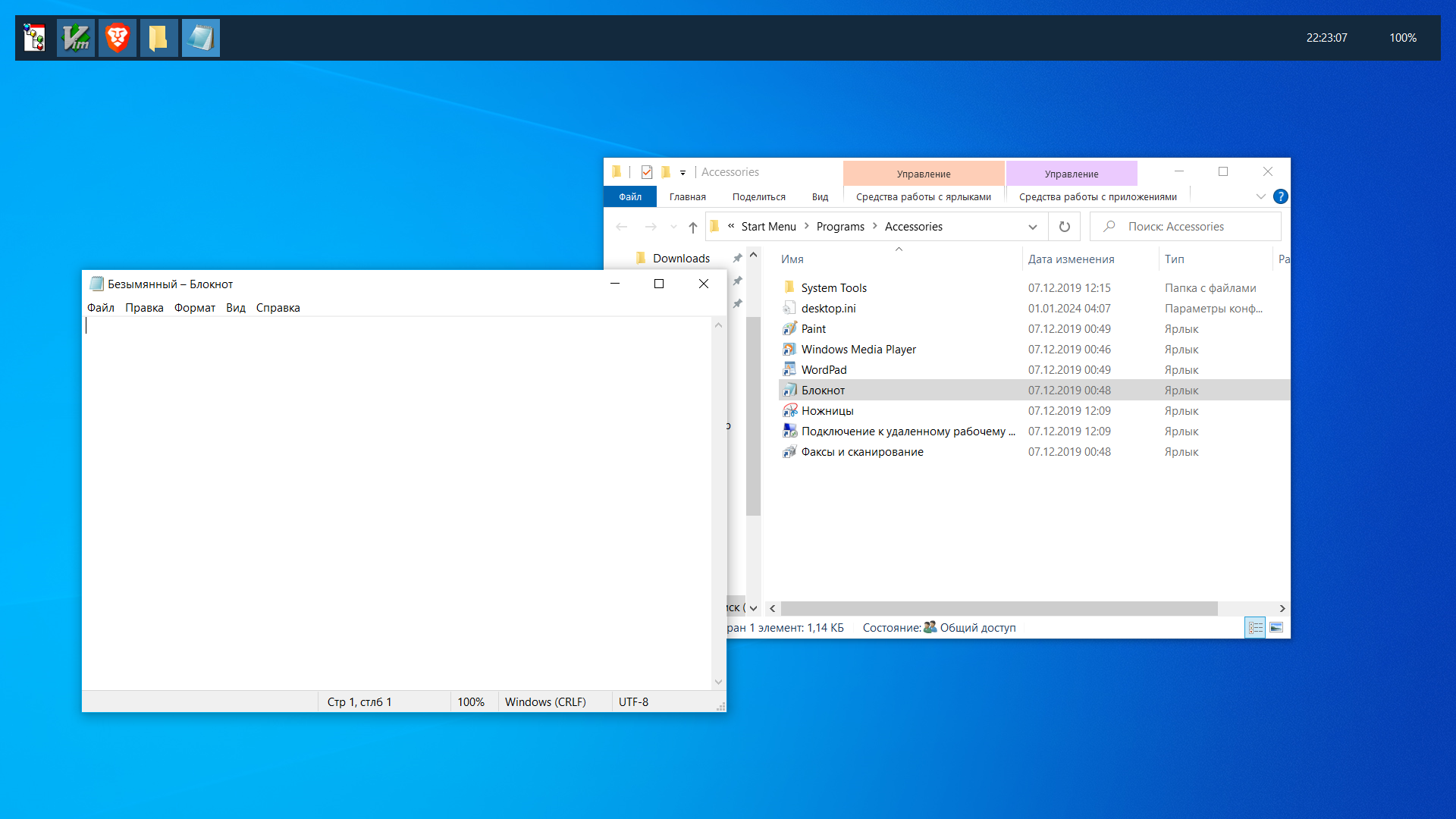This screenshot has width=1456, height=819.
Task: Click the Explorer help question mark icon
Action: (x=1281, y=196)
